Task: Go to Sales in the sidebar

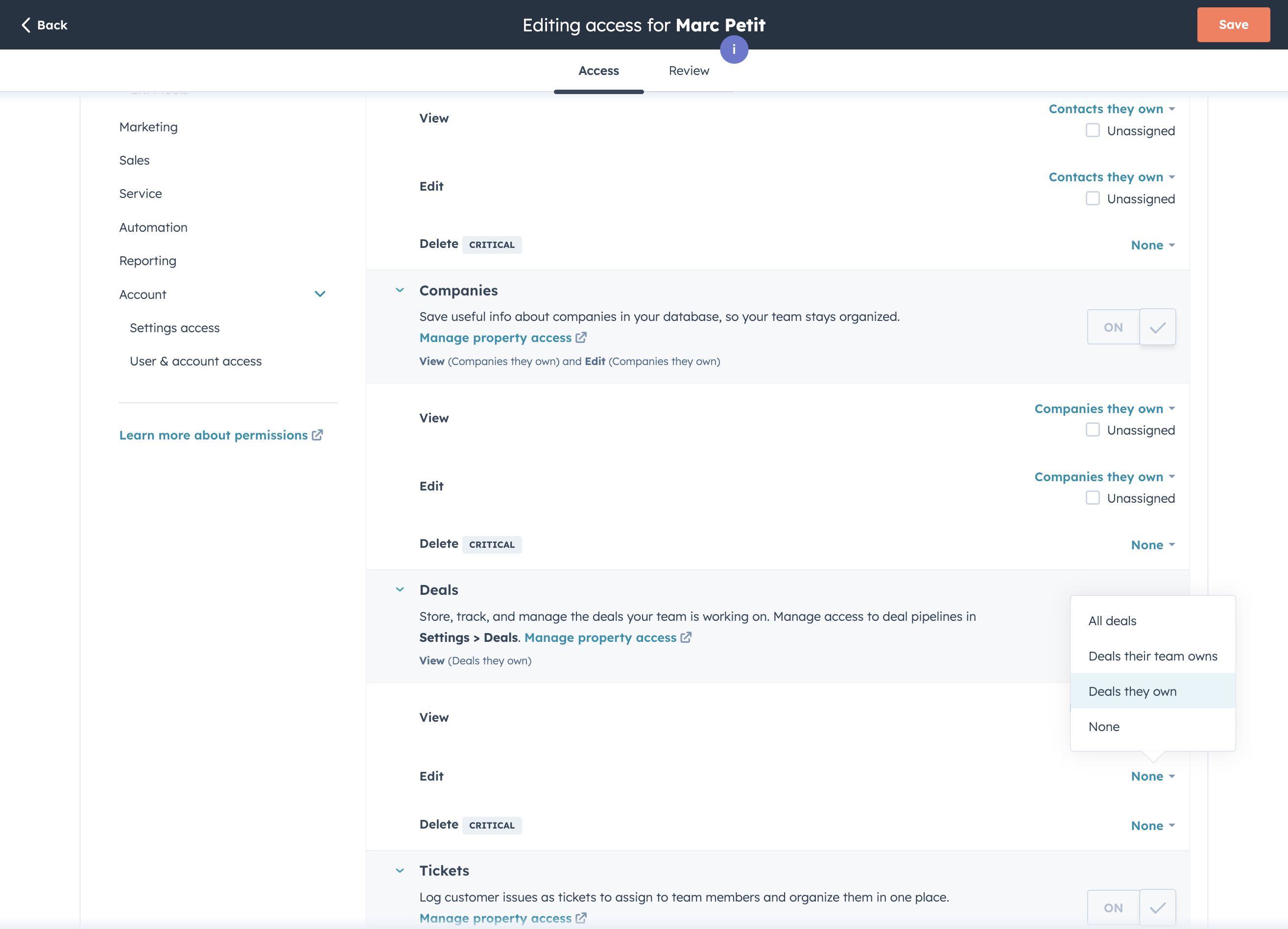Action: point(135,160)
